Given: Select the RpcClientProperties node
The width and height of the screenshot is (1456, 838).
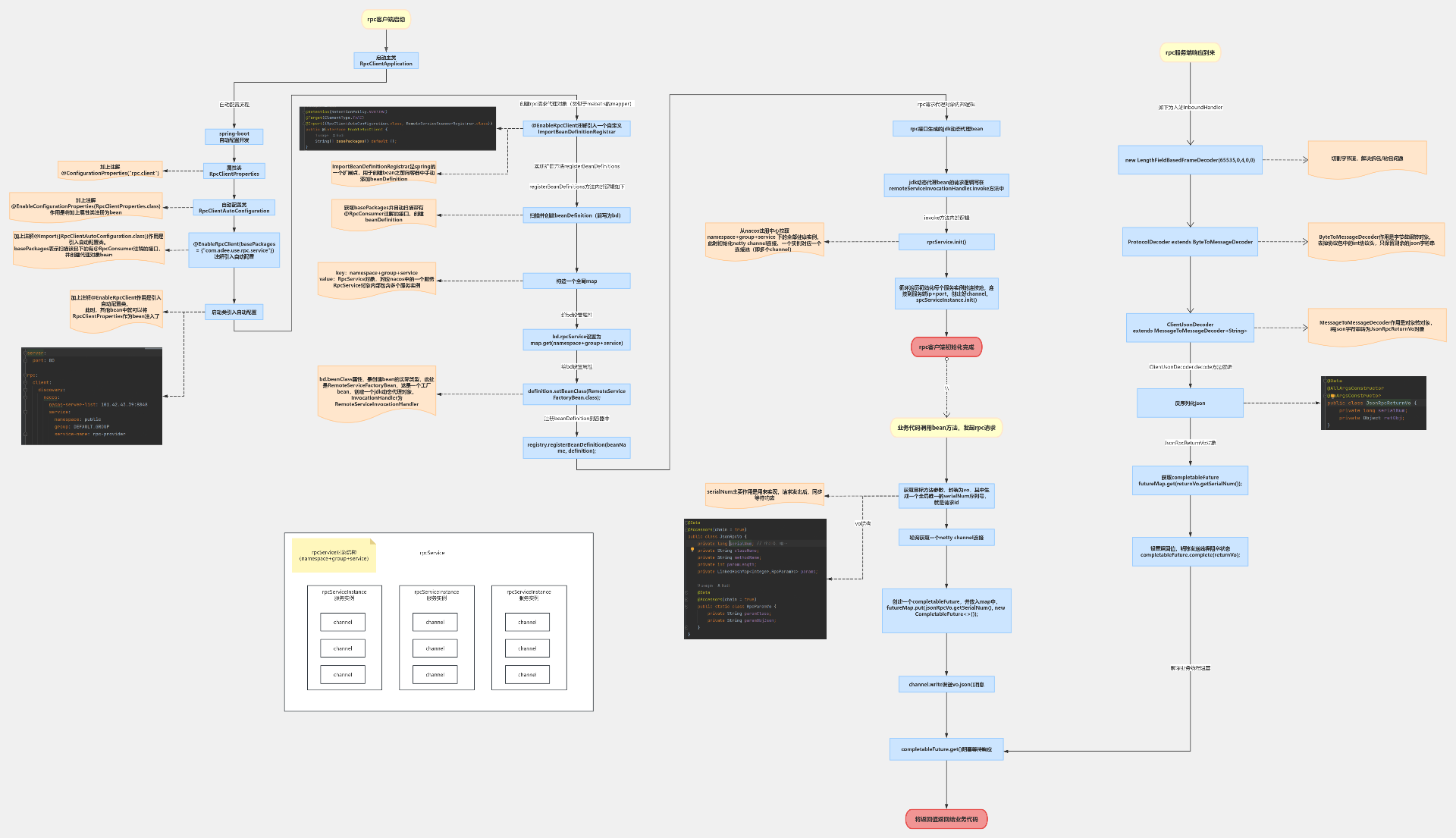Looking at the screenshot, I should coord(234,171).
